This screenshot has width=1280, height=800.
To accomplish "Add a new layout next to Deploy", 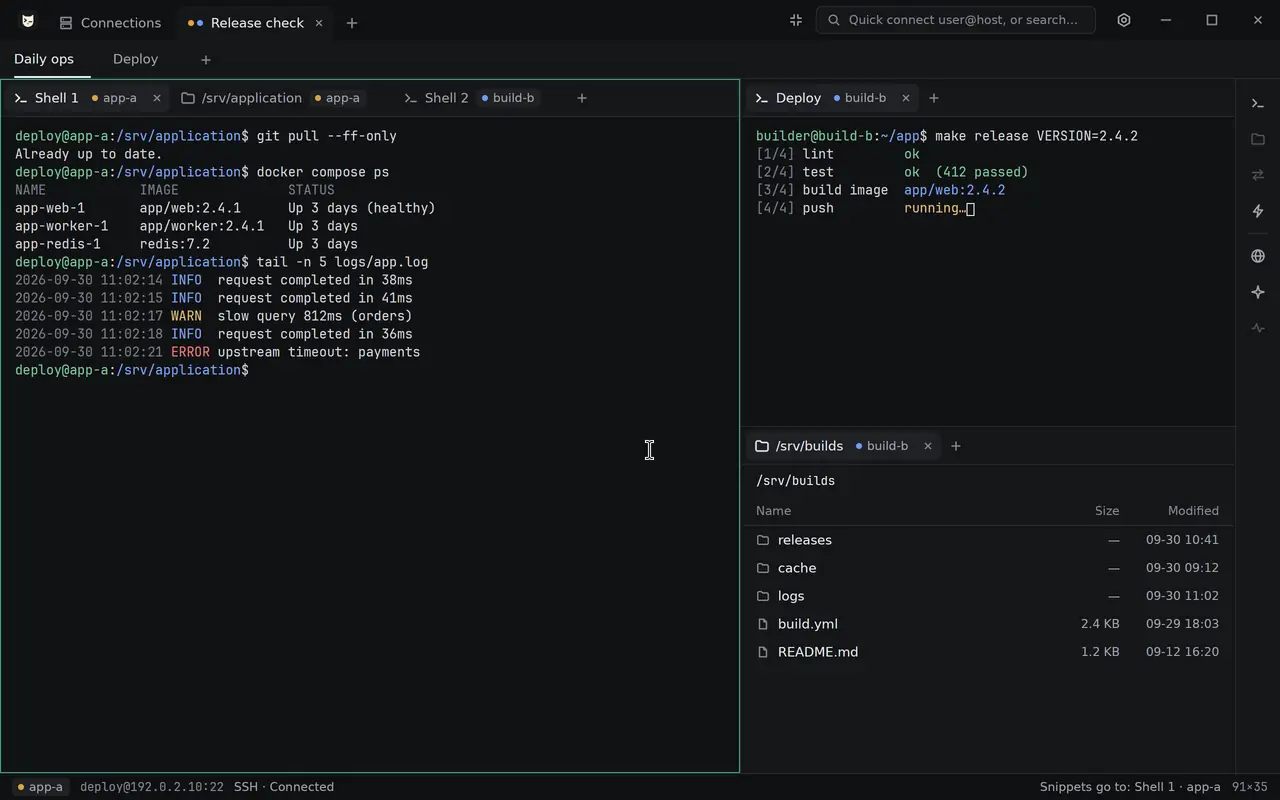I will (206, 60).
